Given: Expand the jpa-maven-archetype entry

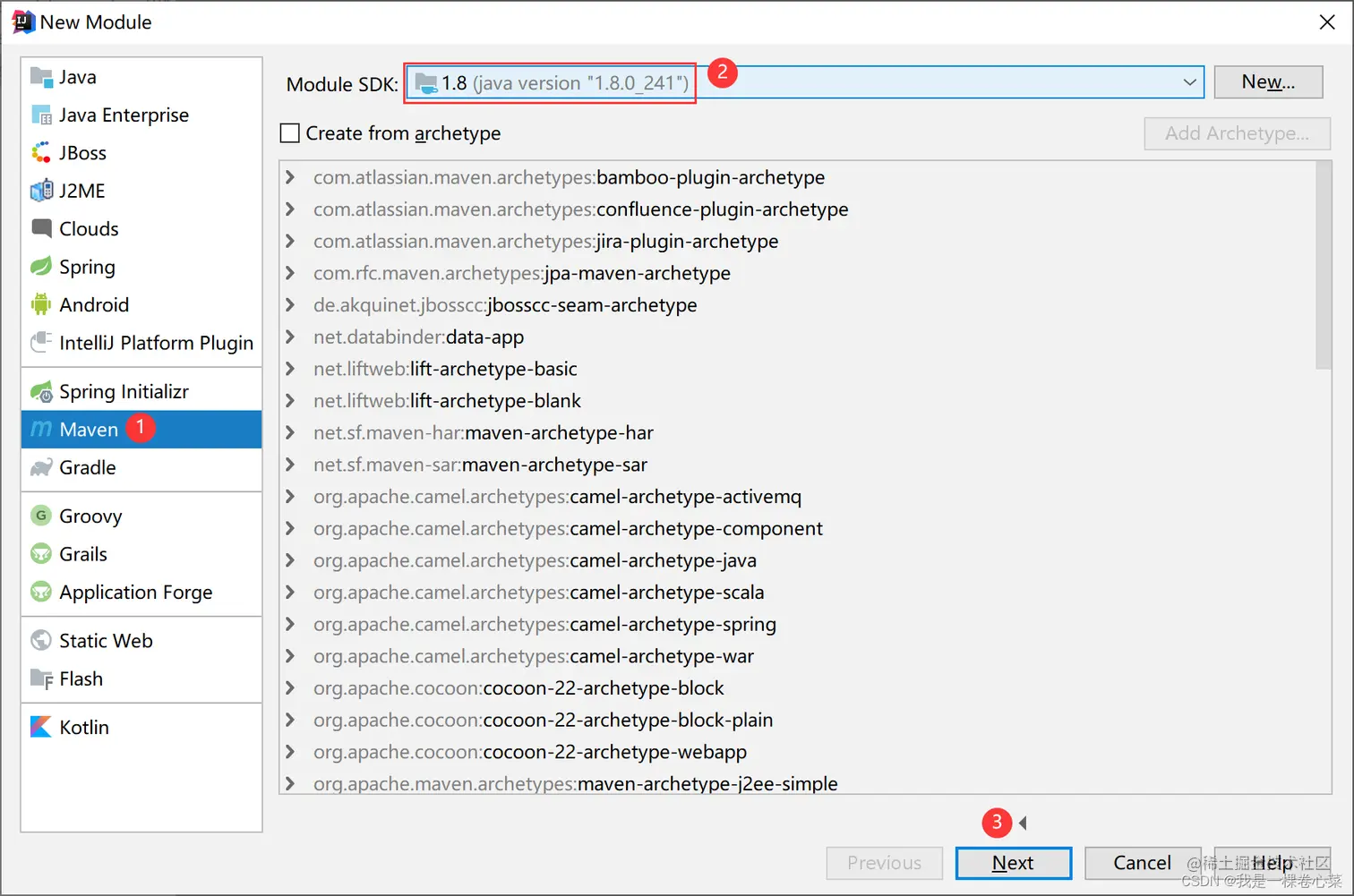Looking at the screenshot, I should point(290,273).
